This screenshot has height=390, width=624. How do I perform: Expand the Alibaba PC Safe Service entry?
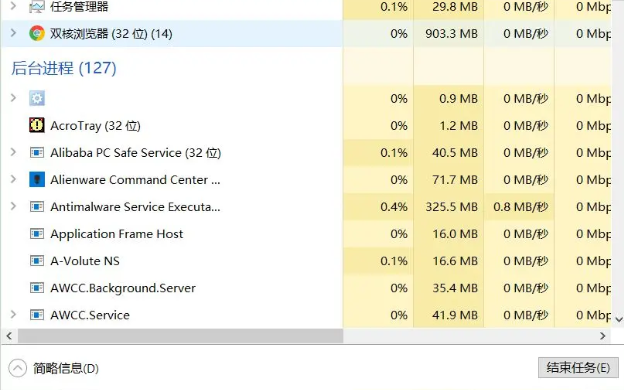click(13, 152)
